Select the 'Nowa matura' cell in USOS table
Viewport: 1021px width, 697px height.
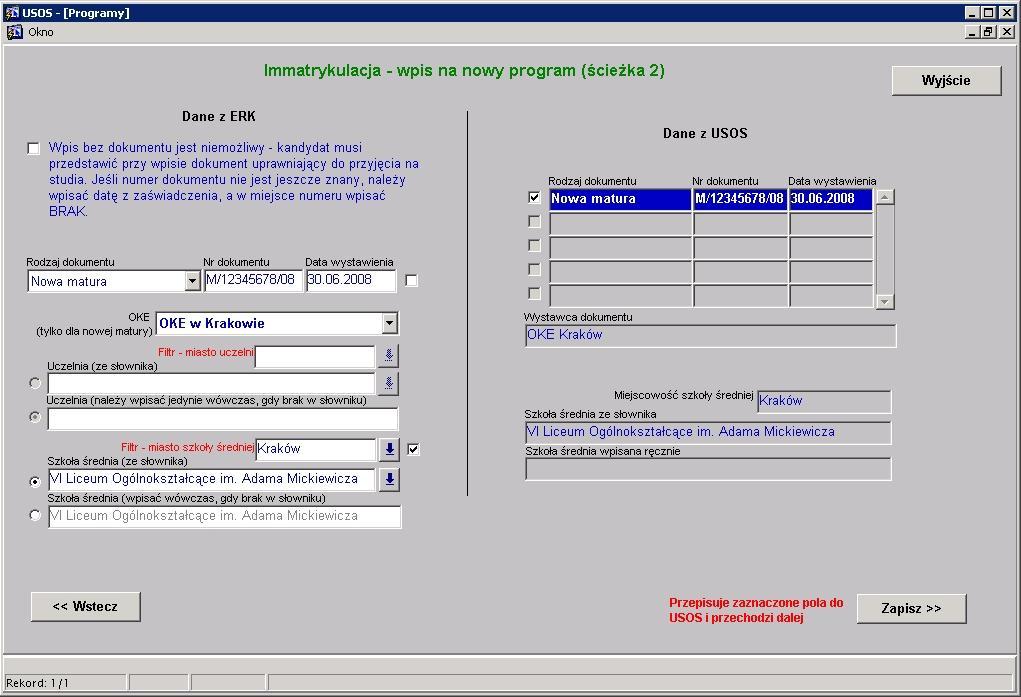click(620, 199)
